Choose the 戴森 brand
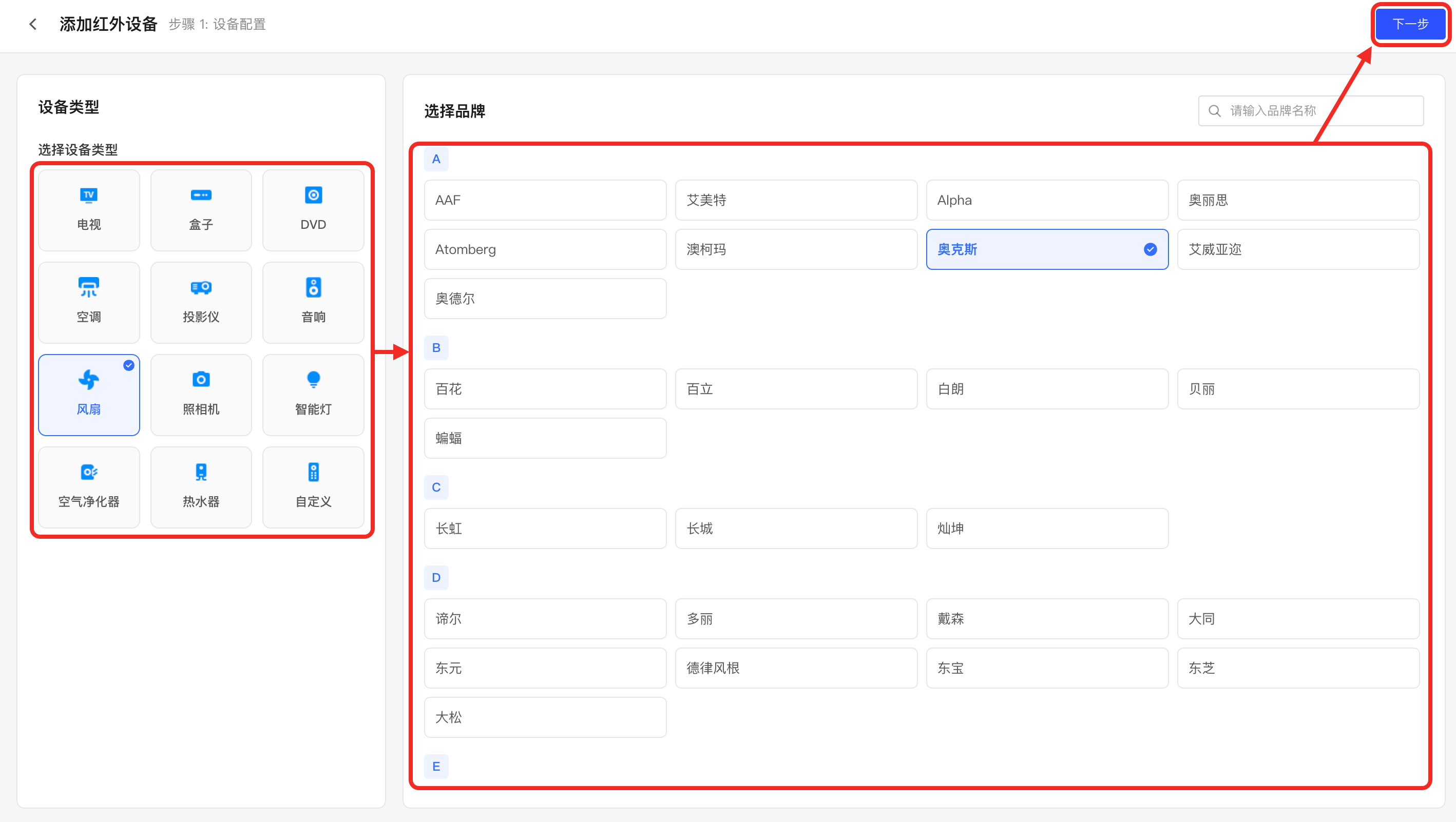 pyautogui.click(x=1047, y=619)
